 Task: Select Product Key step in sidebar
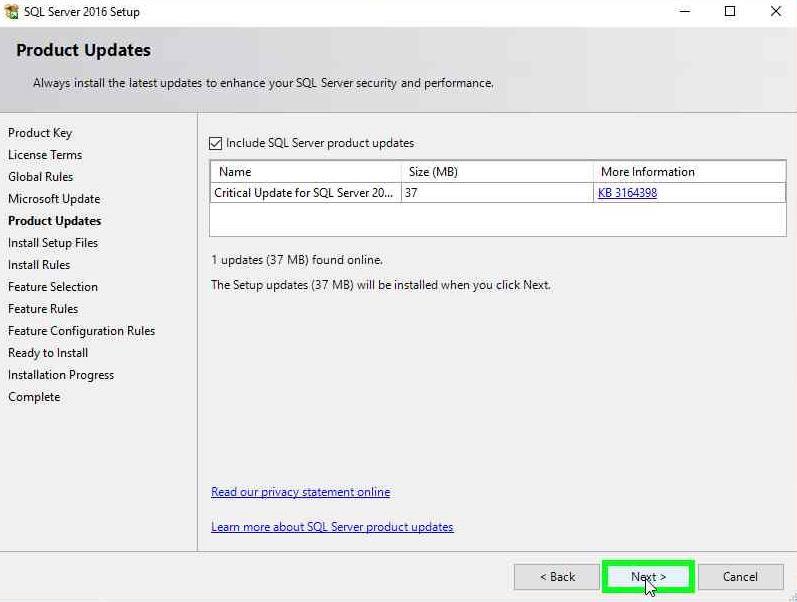coord(40,133)
